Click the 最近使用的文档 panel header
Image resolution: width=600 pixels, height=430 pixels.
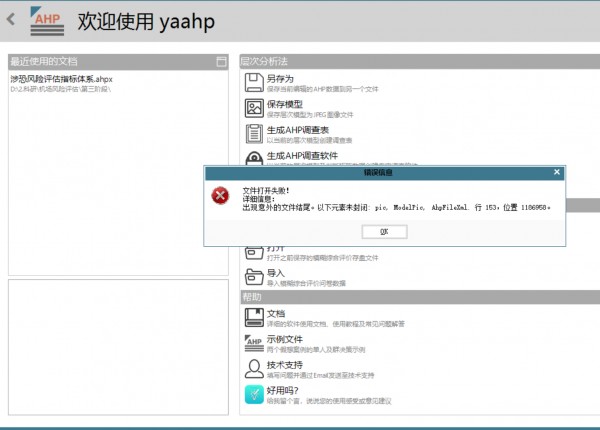(118, 62)
